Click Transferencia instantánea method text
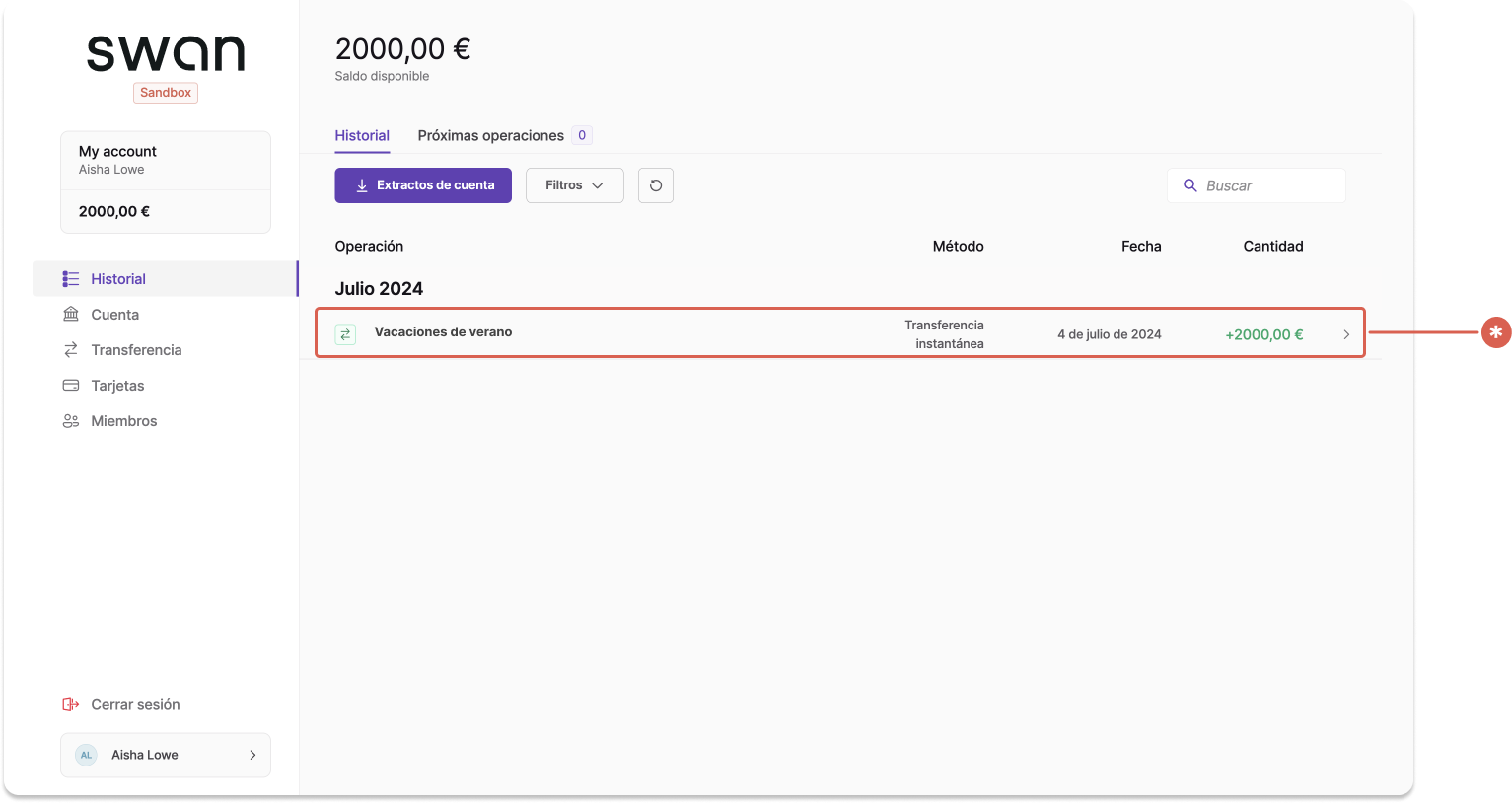 tap(944, 334)
